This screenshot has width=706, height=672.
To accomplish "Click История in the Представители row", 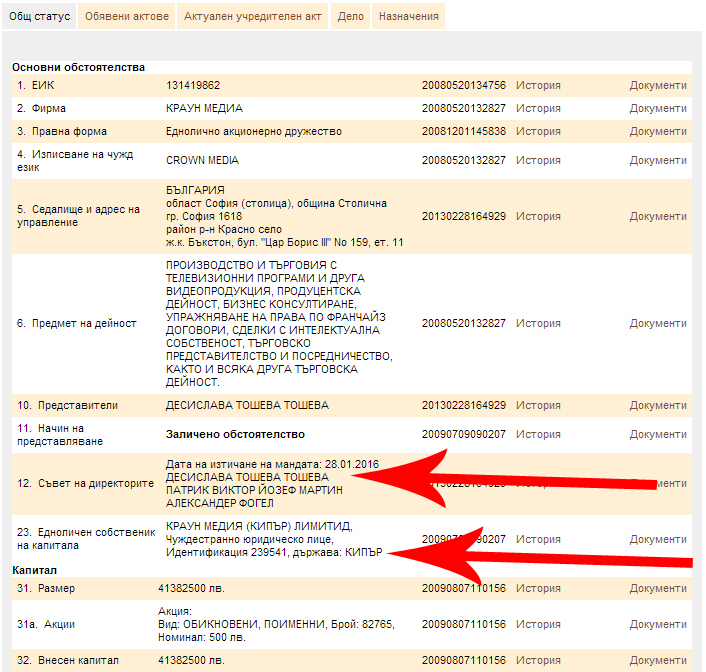I will (538, 405).
